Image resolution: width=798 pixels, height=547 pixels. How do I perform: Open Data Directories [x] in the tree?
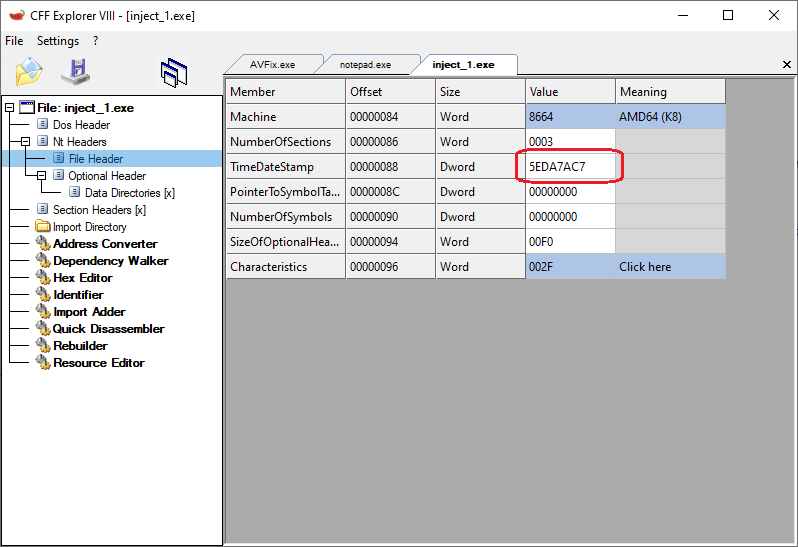click(130, 193)
